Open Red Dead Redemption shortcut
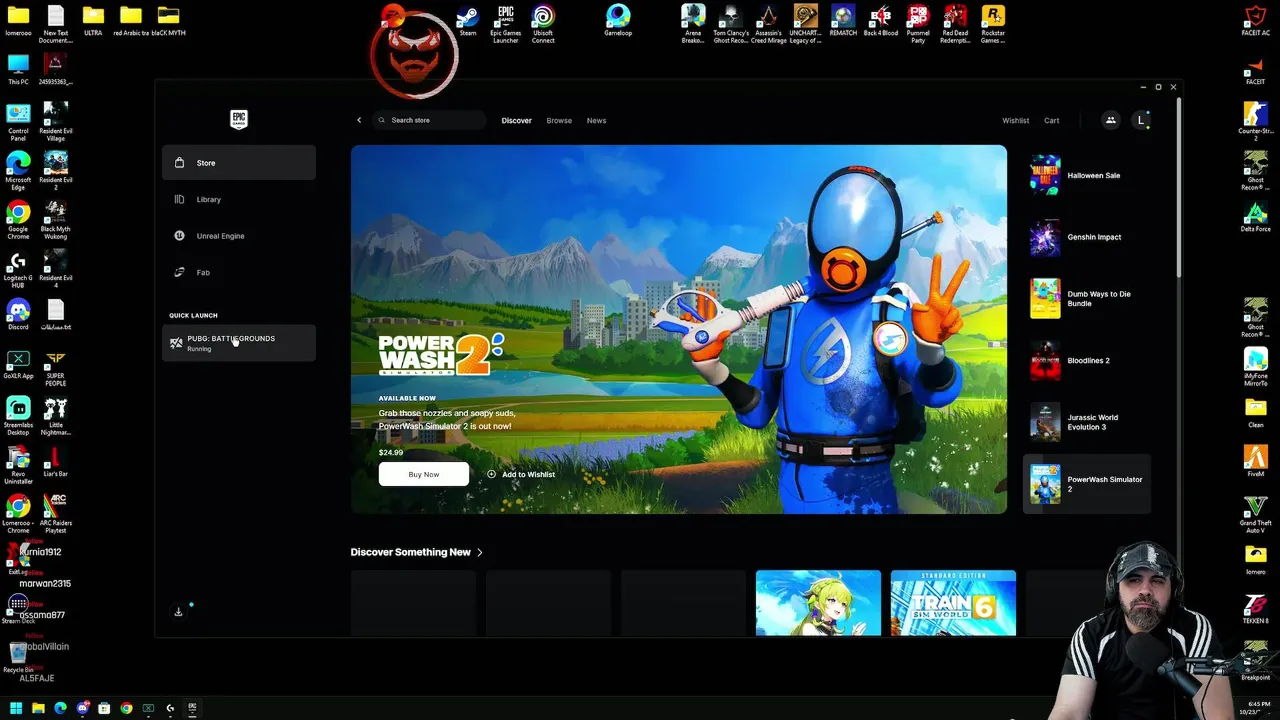The image size is (1280, 720). coord(955,24)
